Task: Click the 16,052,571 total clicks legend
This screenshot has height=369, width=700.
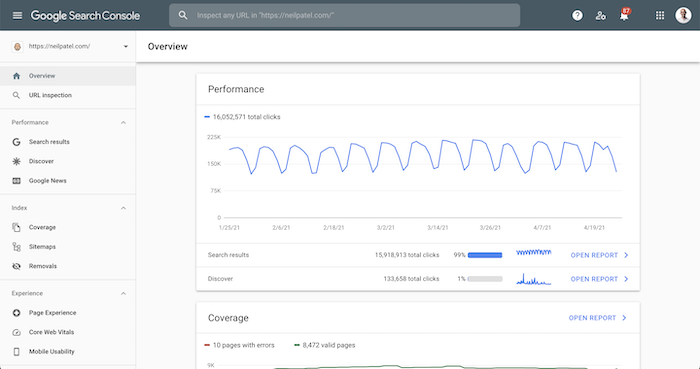Action: (x=242, y=117)
